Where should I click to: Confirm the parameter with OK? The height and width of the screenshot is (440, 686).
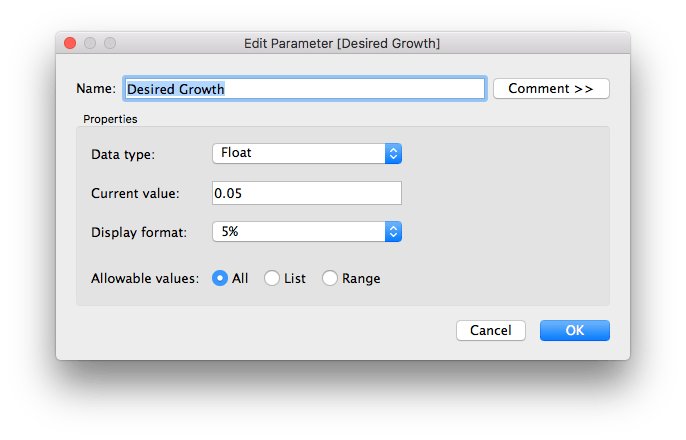coord(574,330)
